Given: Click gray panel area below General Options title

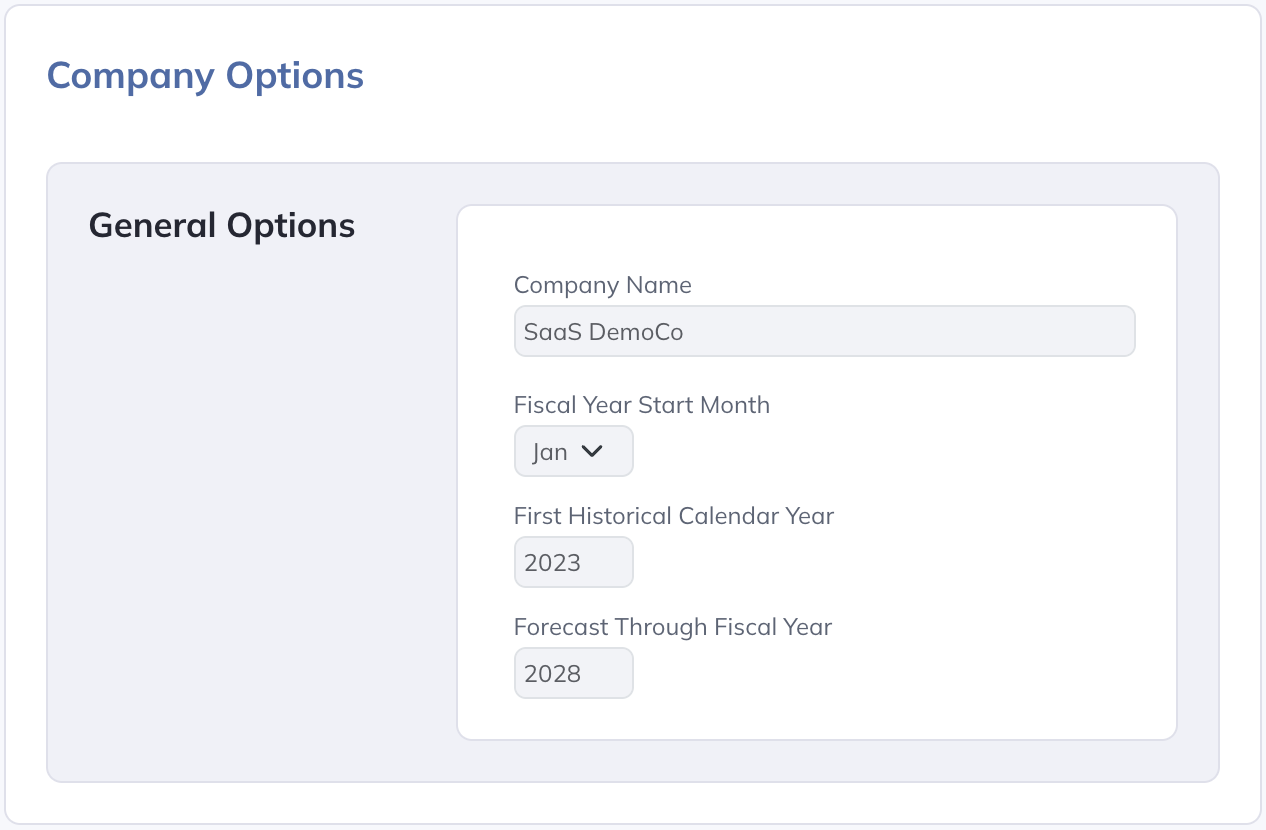Looking at the screenshot, I should pyautogui.click(x=250, y=500).
